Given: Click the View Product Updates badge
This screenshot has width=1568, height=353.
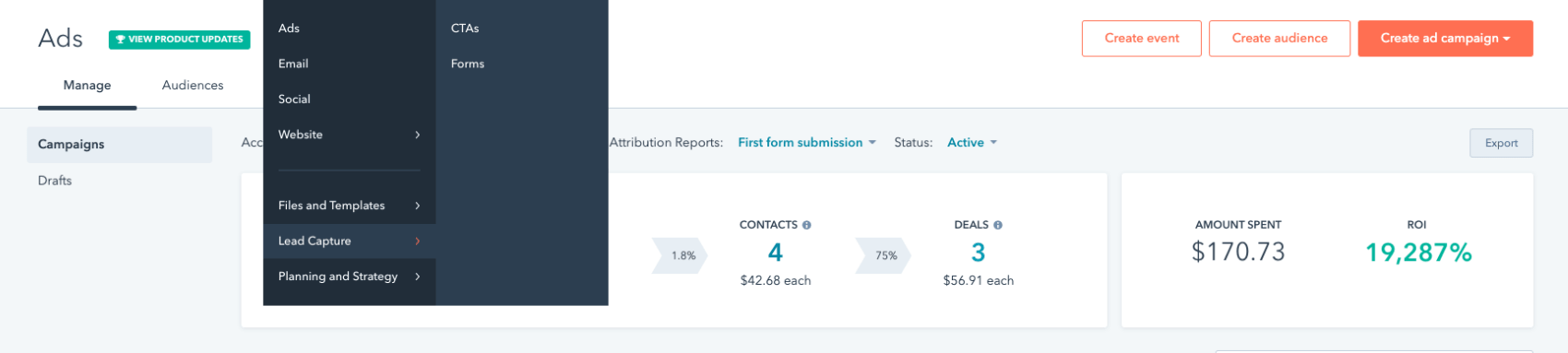Looking at the screenshot, I should pos(179,40).
